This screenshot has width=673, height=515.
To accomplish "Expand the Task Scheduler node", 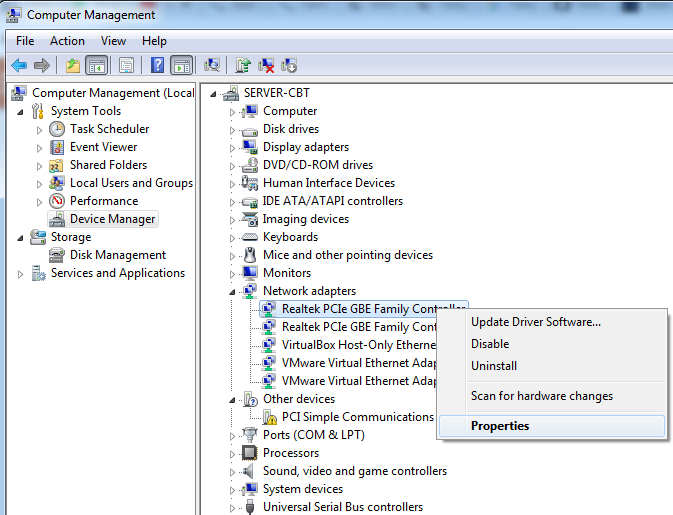I will pos(39,130).
